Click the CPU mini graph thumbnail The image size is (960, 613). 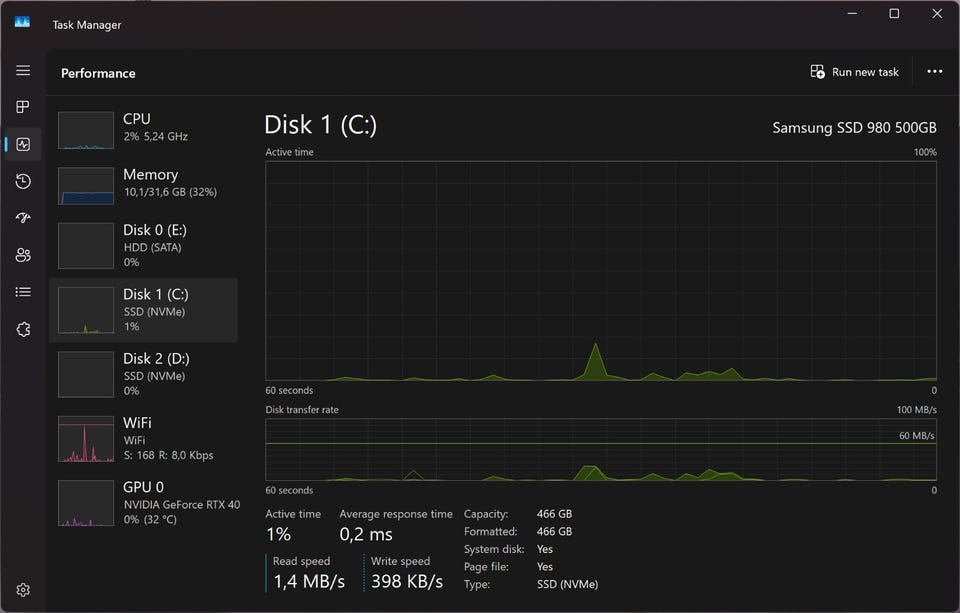coord(86,130)
